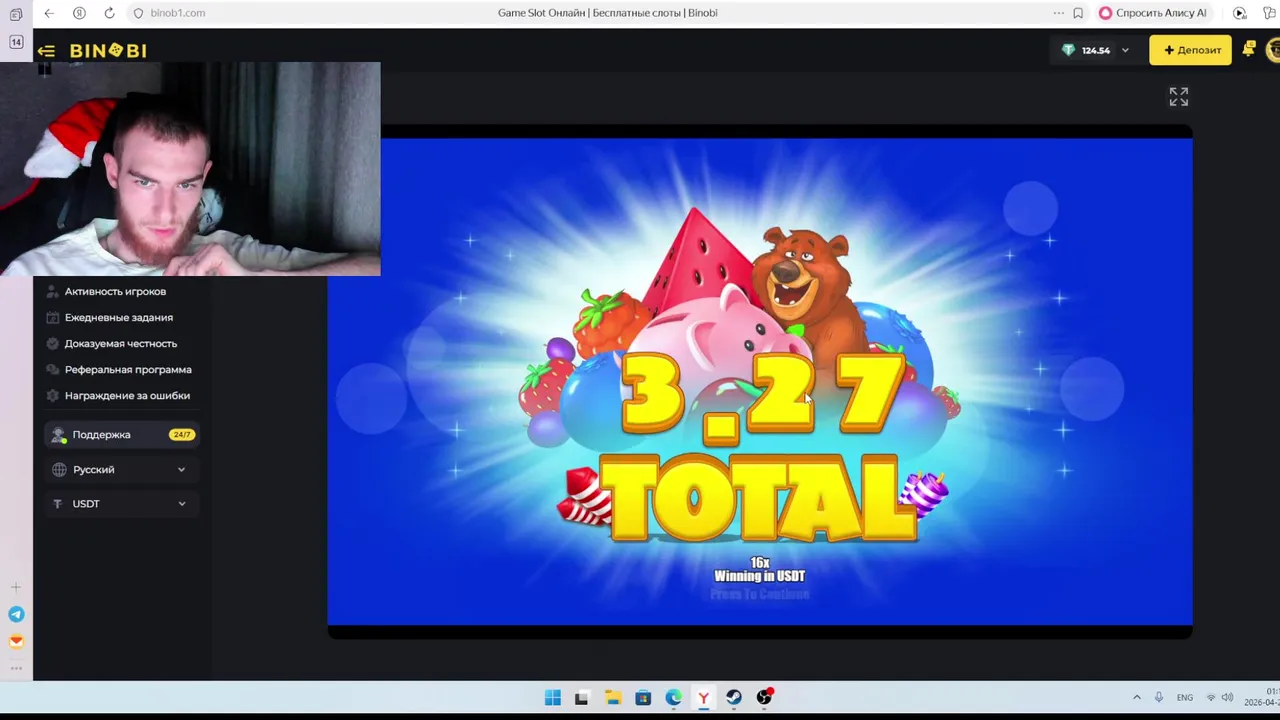This screenshot has width=1280, height=720.
Task: Click Press To Continue in the game
Action: pyautogui.click(x=760, y=594)
